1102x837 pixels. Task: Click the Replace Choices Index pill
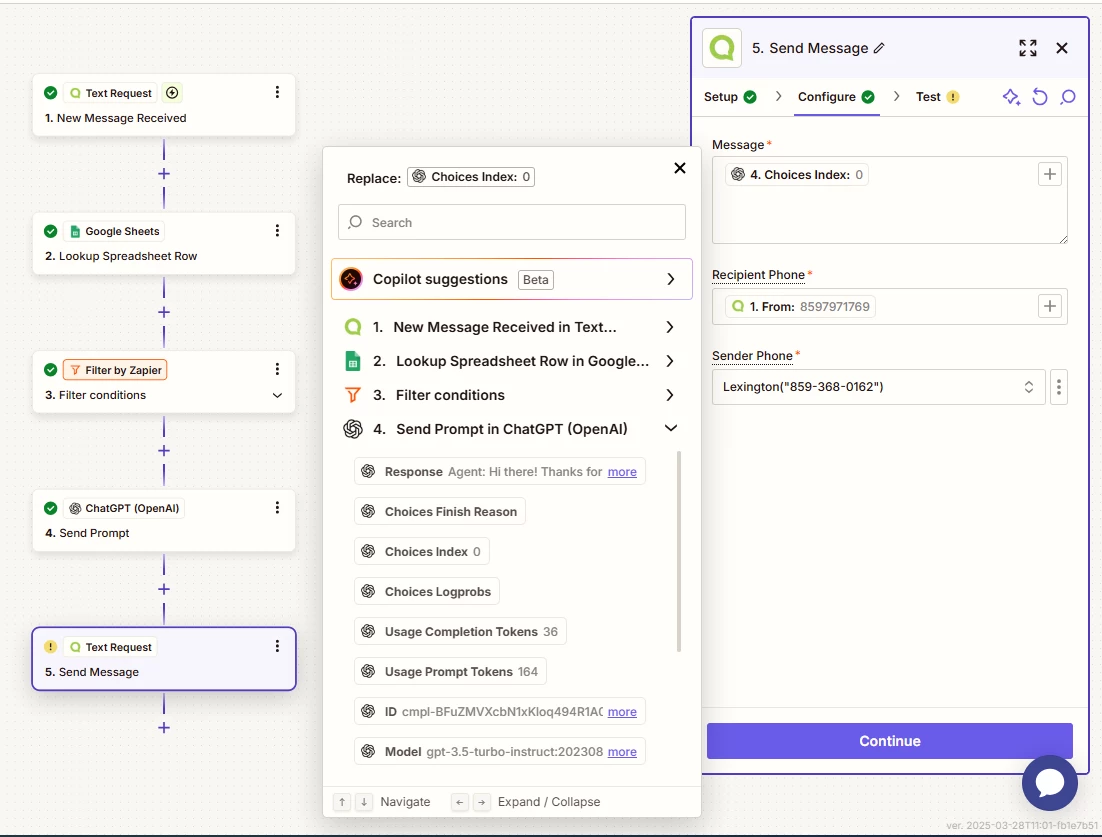coord(471,176)
